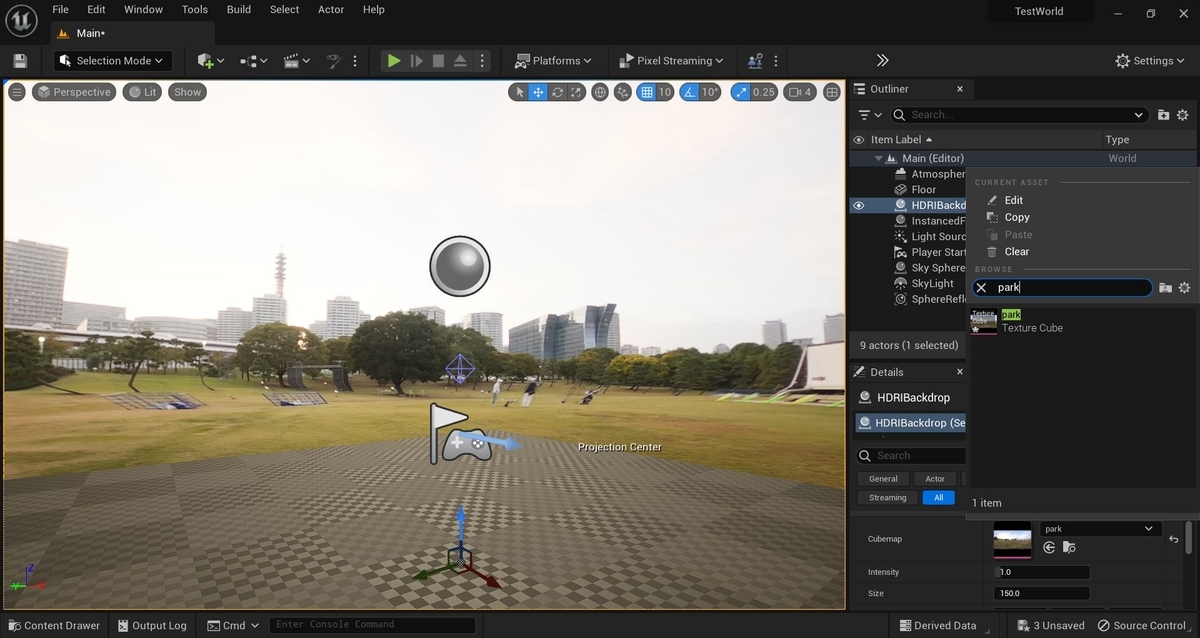Click the Stop button in the toolbar
Viewport: 1200px width, 638px height.
438,61
